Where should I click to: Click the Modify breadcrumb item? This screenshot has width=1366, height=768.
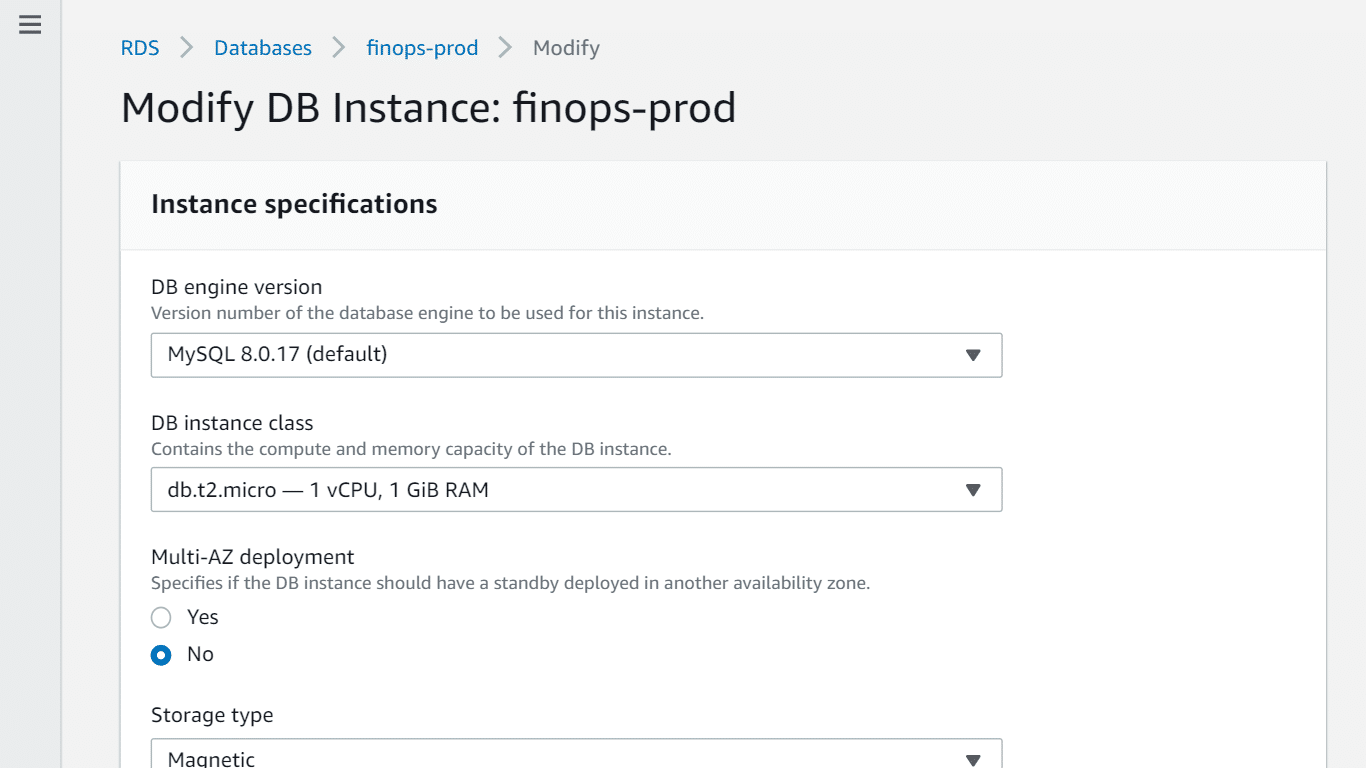click(x=566, y=47)
